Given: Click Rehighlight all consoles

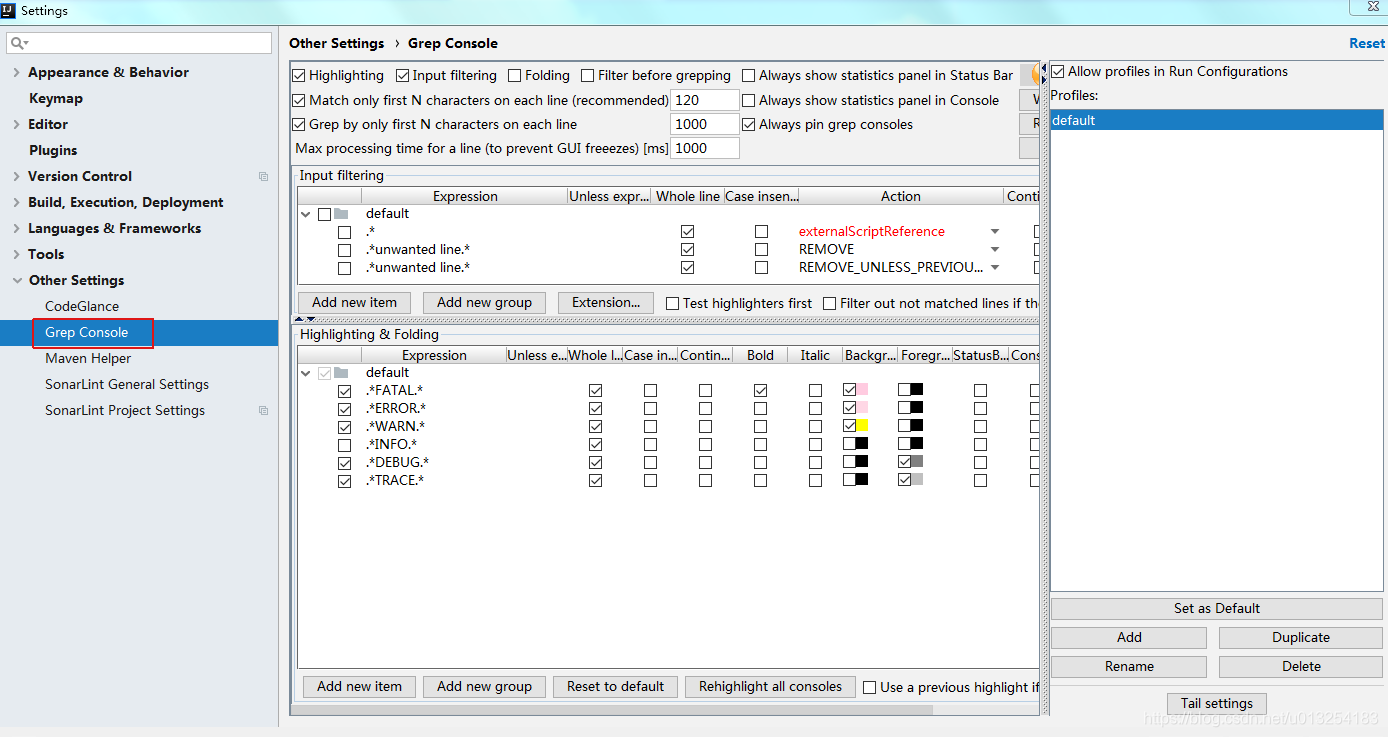Looking at the screenshot, I should click(770, 686).
